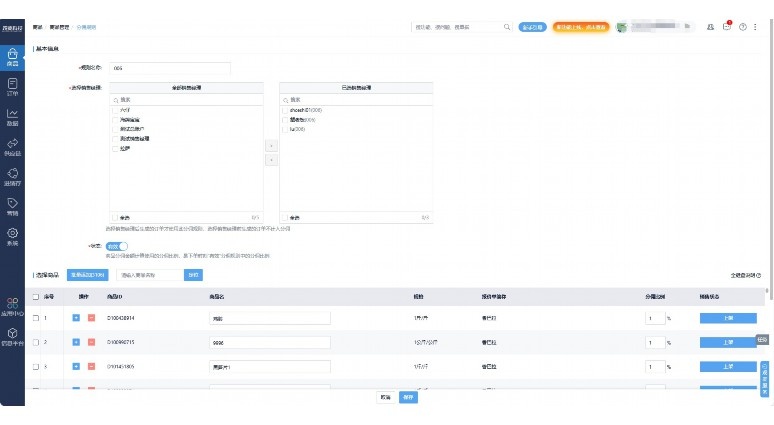
Task: Open the blue vertical side tab at right edge
Action: 765,379
